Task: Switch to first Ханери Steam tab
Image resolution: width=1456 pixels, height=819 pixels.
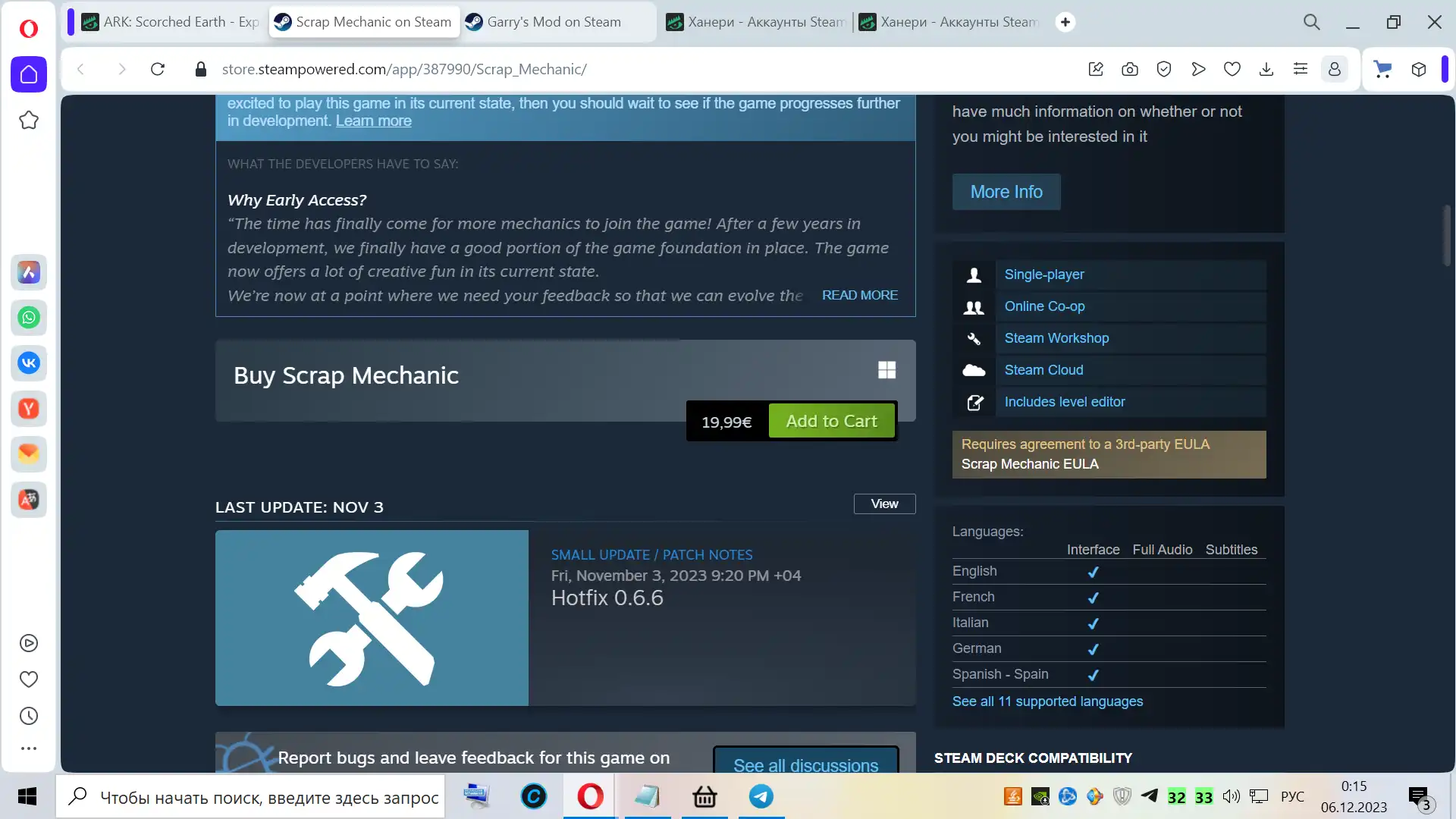Action: pyautogui.click(x=756, y=22)
